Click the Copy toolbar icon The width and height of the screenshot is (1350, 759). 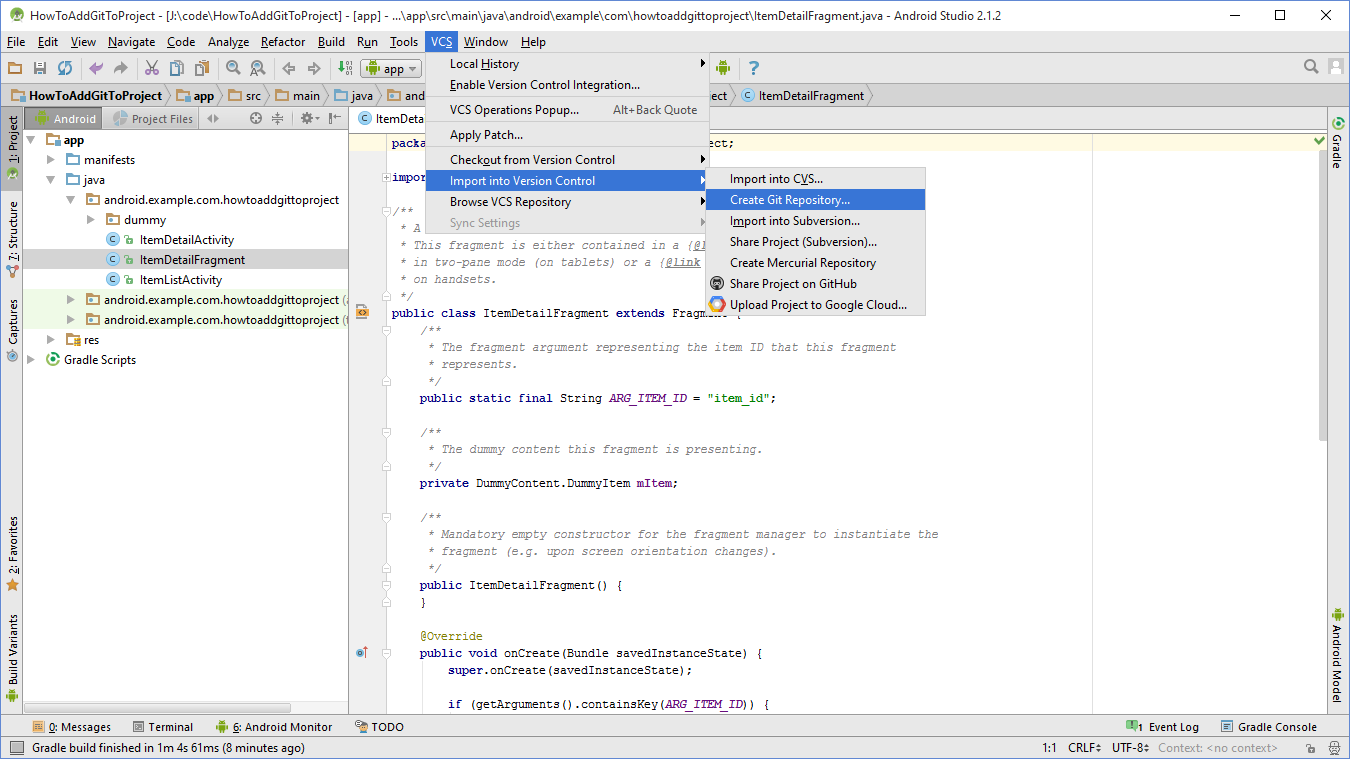point(177,68)
